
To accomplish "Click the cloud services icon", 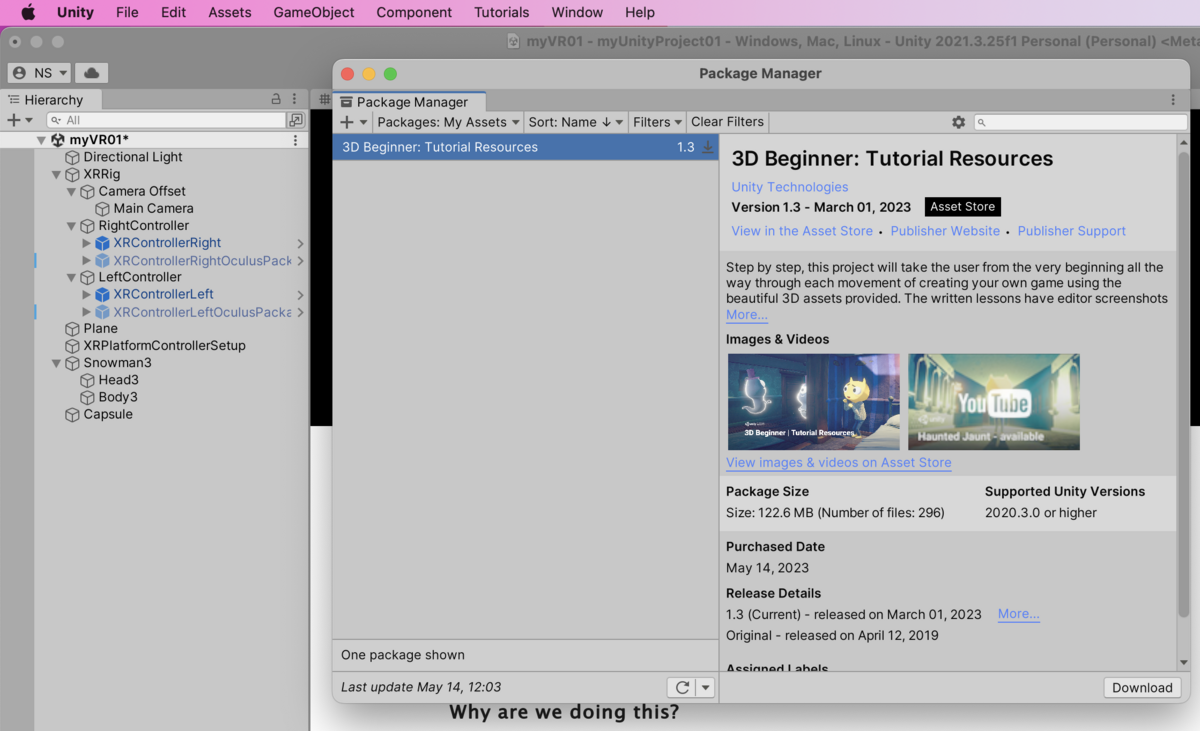I will click(x=91, y=73).
